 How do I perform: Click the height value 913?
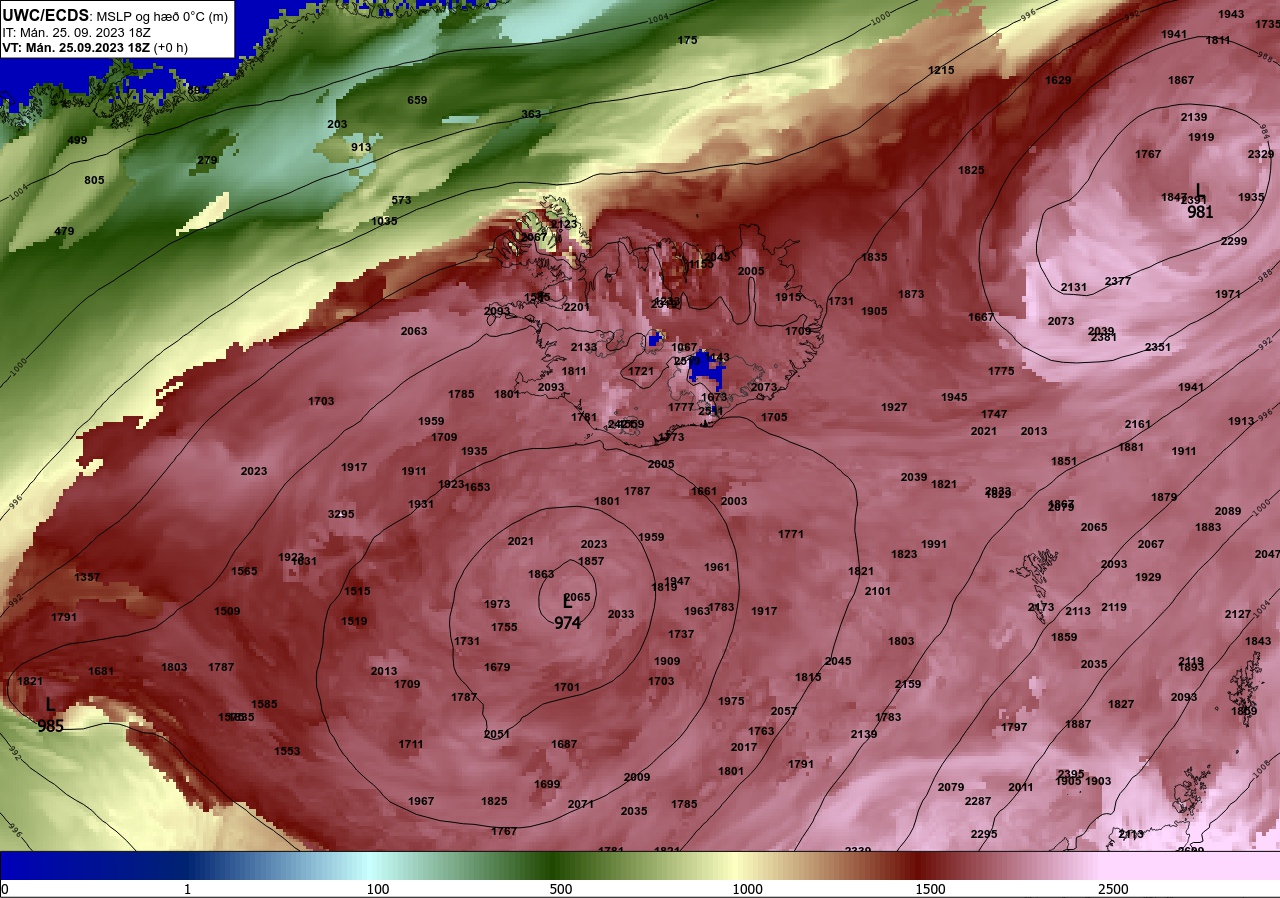coord(361,147)
